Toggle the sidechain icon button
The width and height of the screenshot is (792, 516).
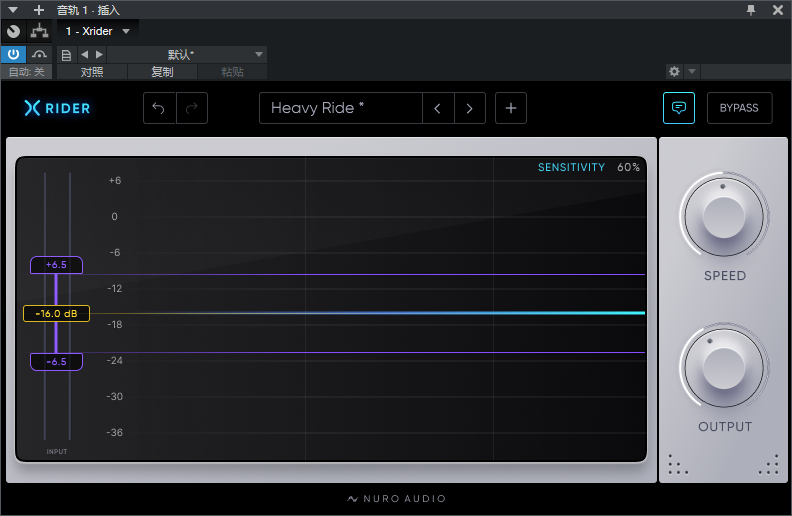click(x=39, y=54)
